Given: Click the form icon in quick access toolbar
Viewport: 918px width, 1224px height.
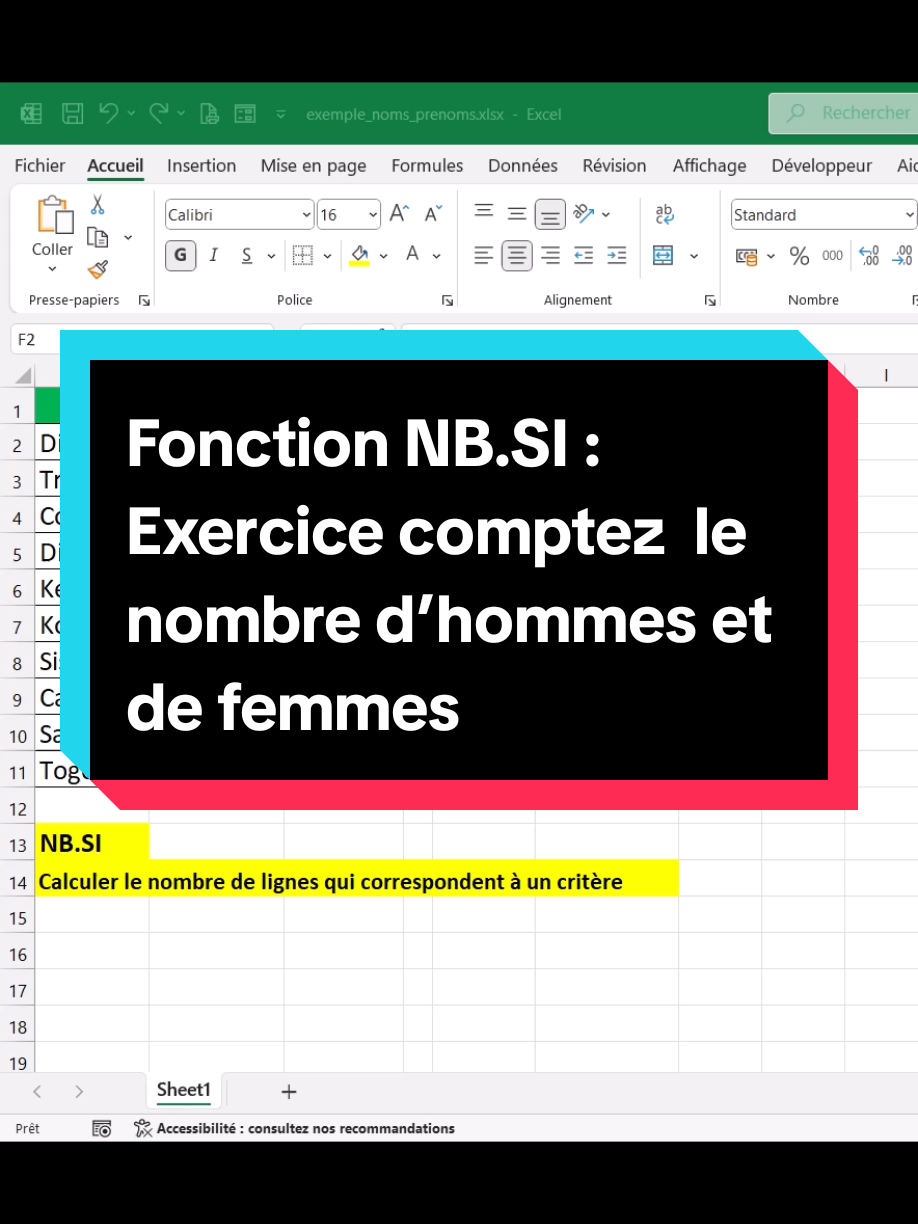Looking at the screenshot, I should point(245,114).
